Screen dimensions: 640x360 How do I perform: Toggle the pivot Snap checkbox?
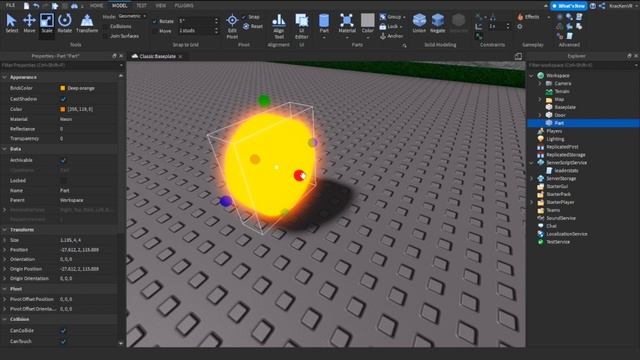244,17
